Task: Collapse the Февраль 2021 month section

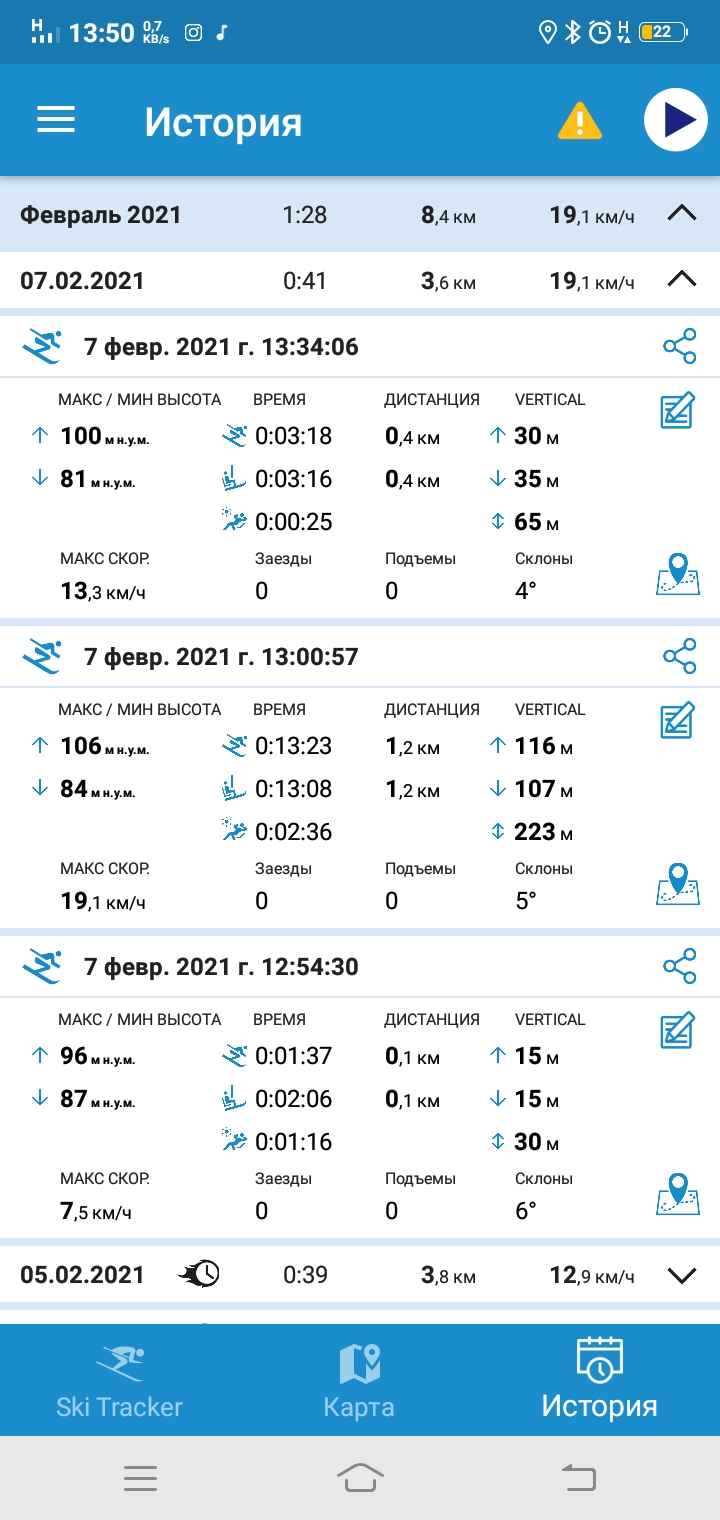Action: click(681, 214)
